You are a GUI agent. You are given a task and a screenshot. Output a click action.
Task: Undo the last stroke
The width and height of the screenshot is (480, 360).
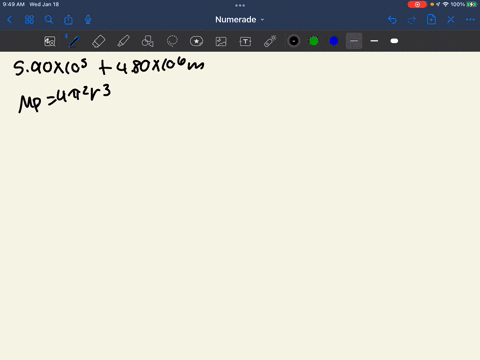(x=392, y=20)
